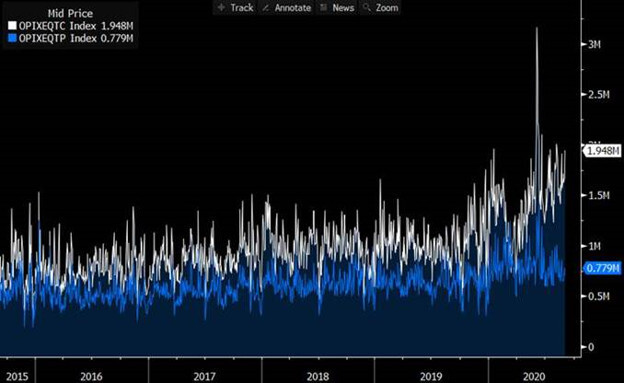Click the 2019 x-axis label
The height and width of the screenshot is (383, 624).
pos(431,377)
